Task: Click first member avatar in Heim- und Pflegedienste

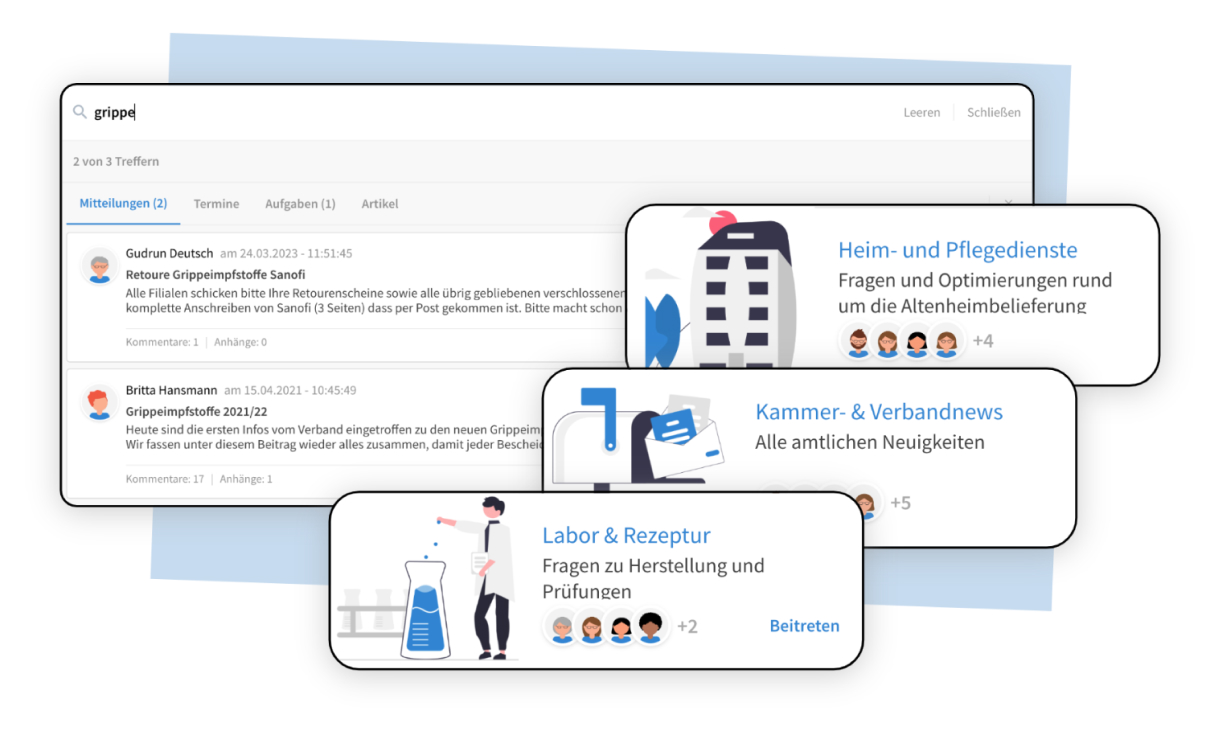Action: click(x=857, y=341)
